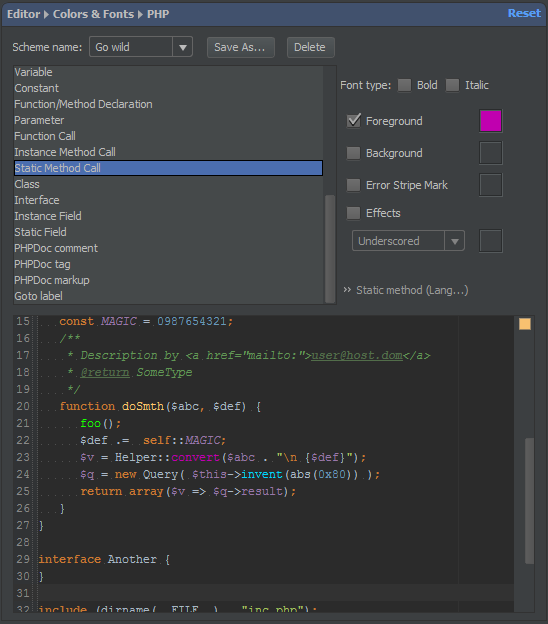Click 'MAGIC' constant on line 15

click(119, 321)
